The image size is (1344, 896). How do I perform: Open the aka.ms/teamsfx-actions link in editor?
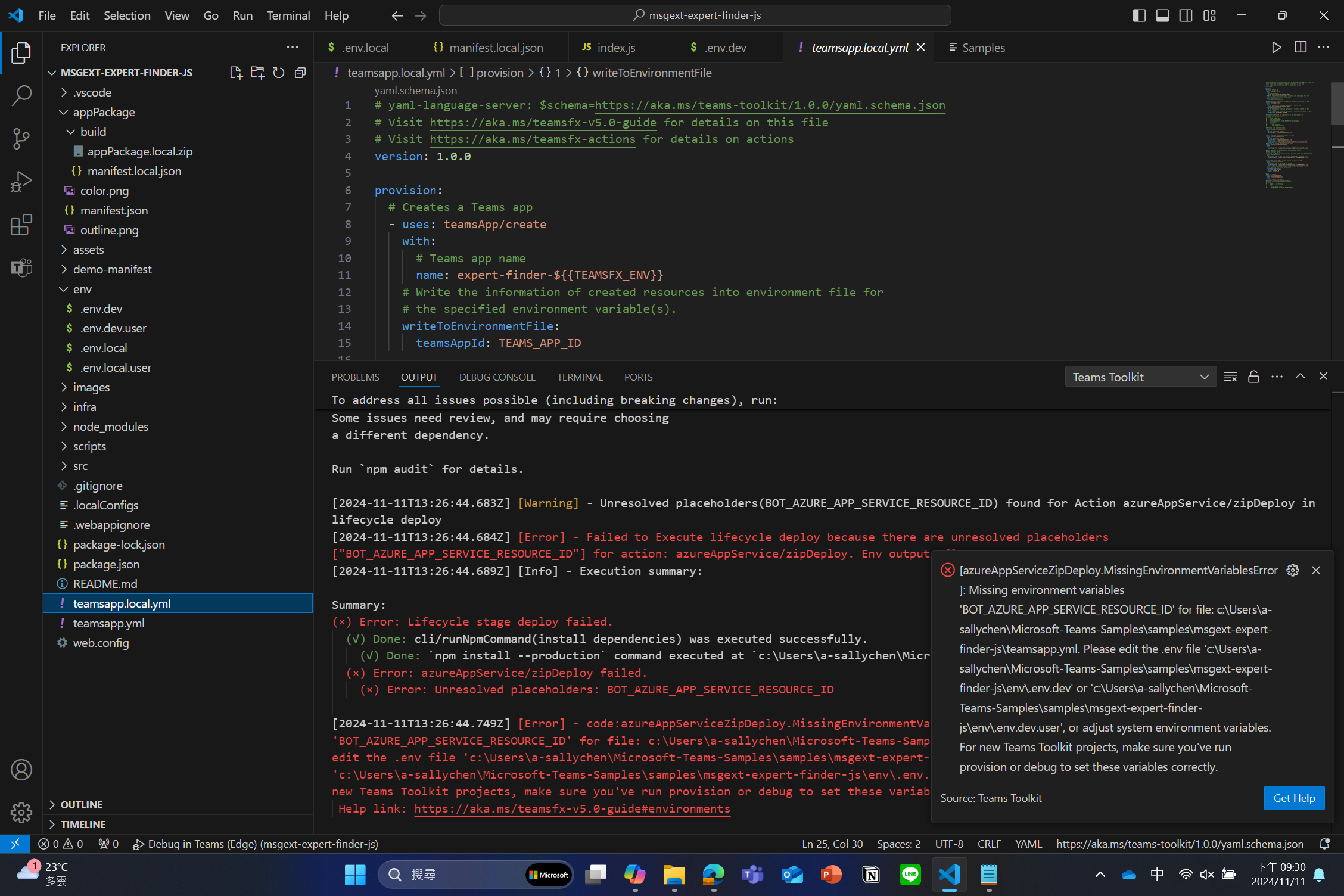[x=533, y=139]
